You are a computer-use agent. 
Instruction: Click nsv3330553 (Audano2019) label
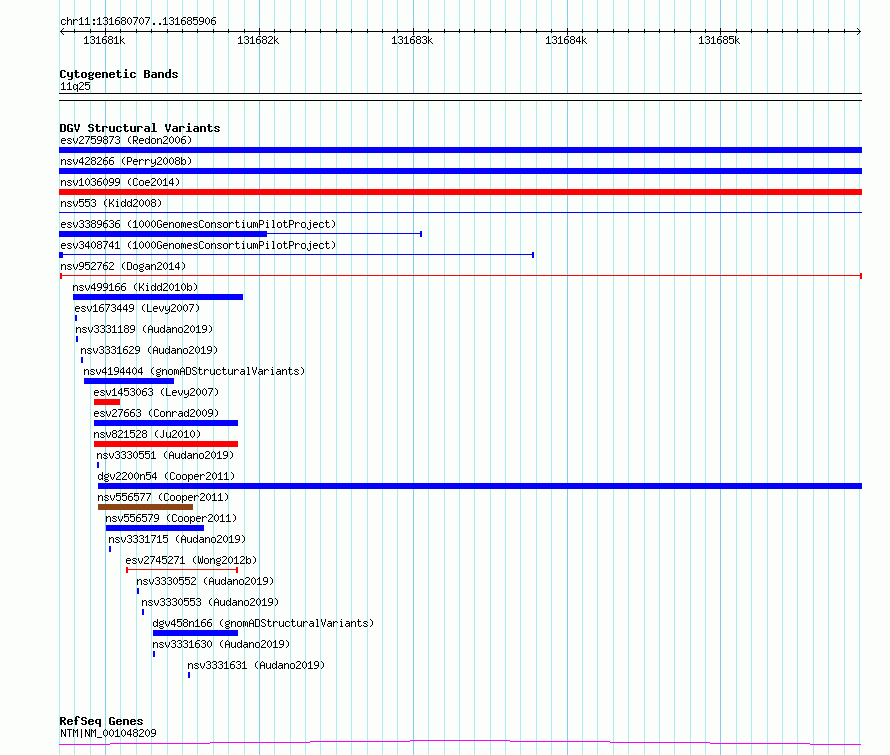(x=210, y=602)
